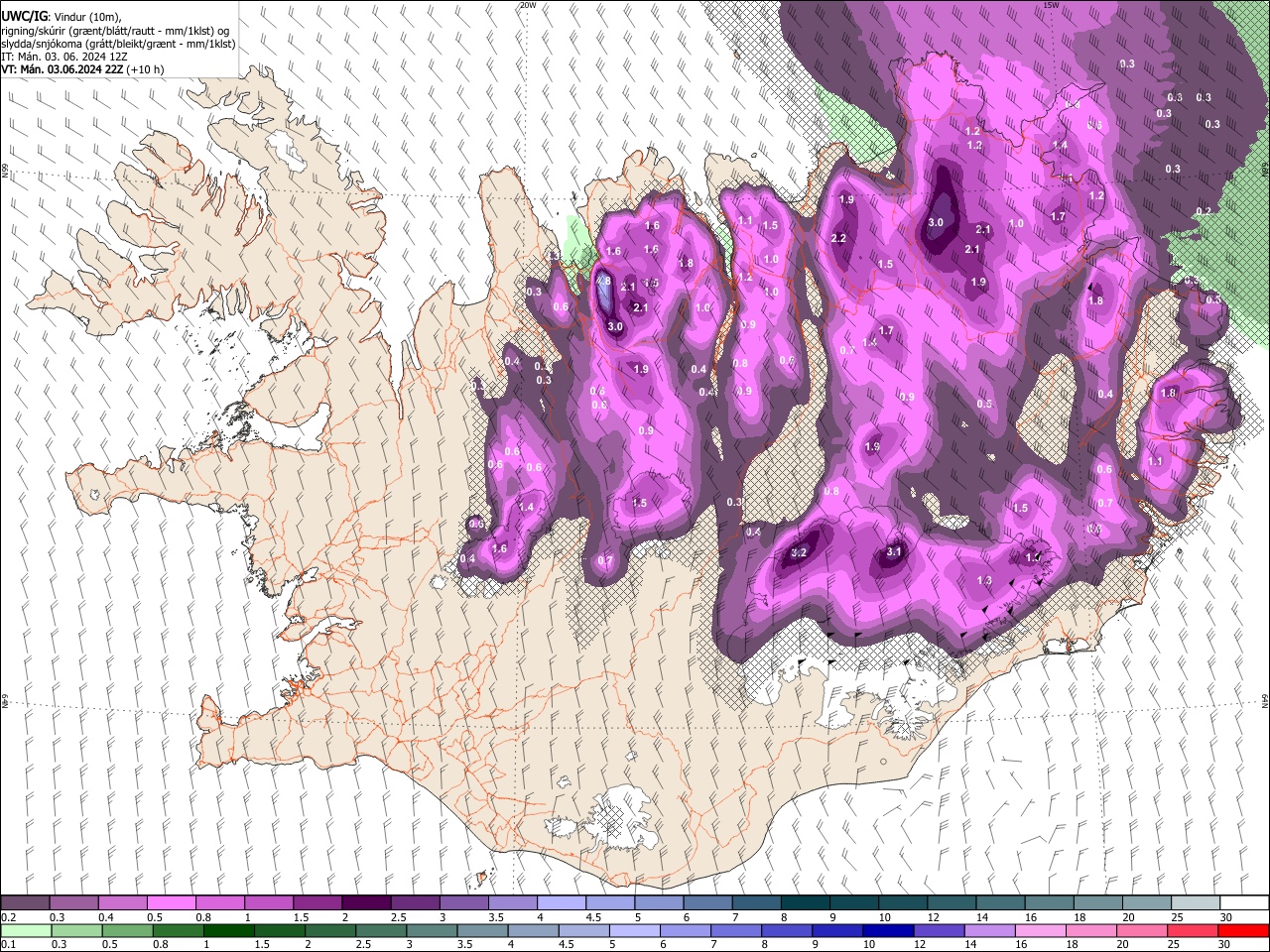Click the 3.1 precipitation value on the map
This screenshot has height=952, width=1270.
(894, 551)
